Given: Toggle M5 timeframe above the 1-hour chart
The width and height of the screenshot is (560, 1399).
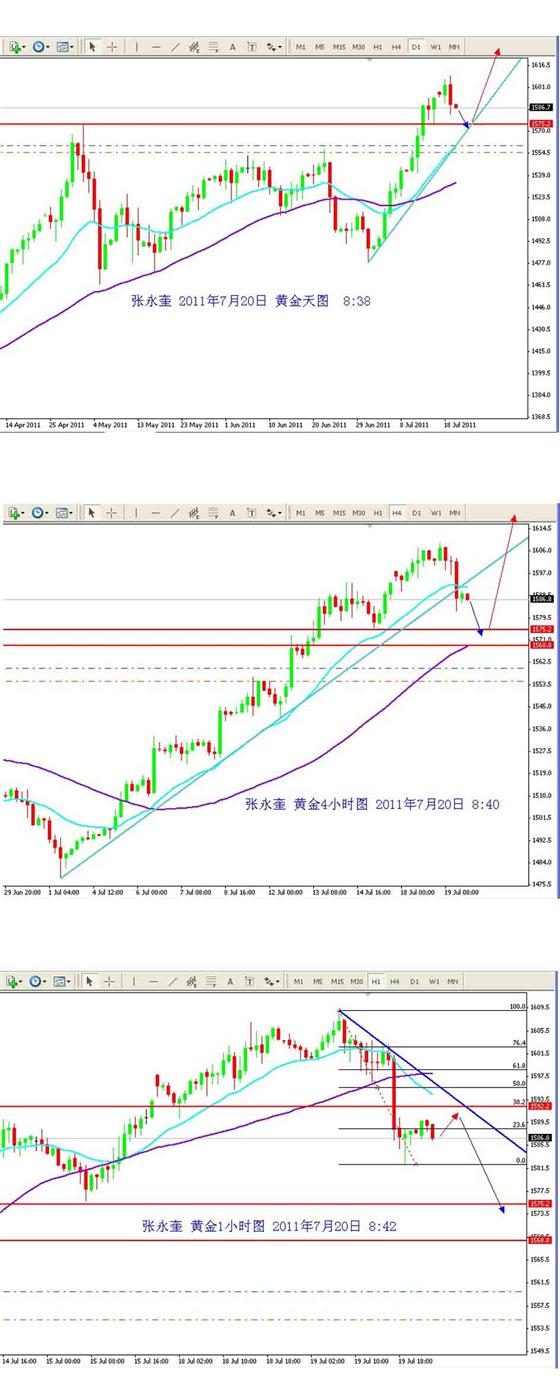Looking at the screenshot, I should [320, 981].
